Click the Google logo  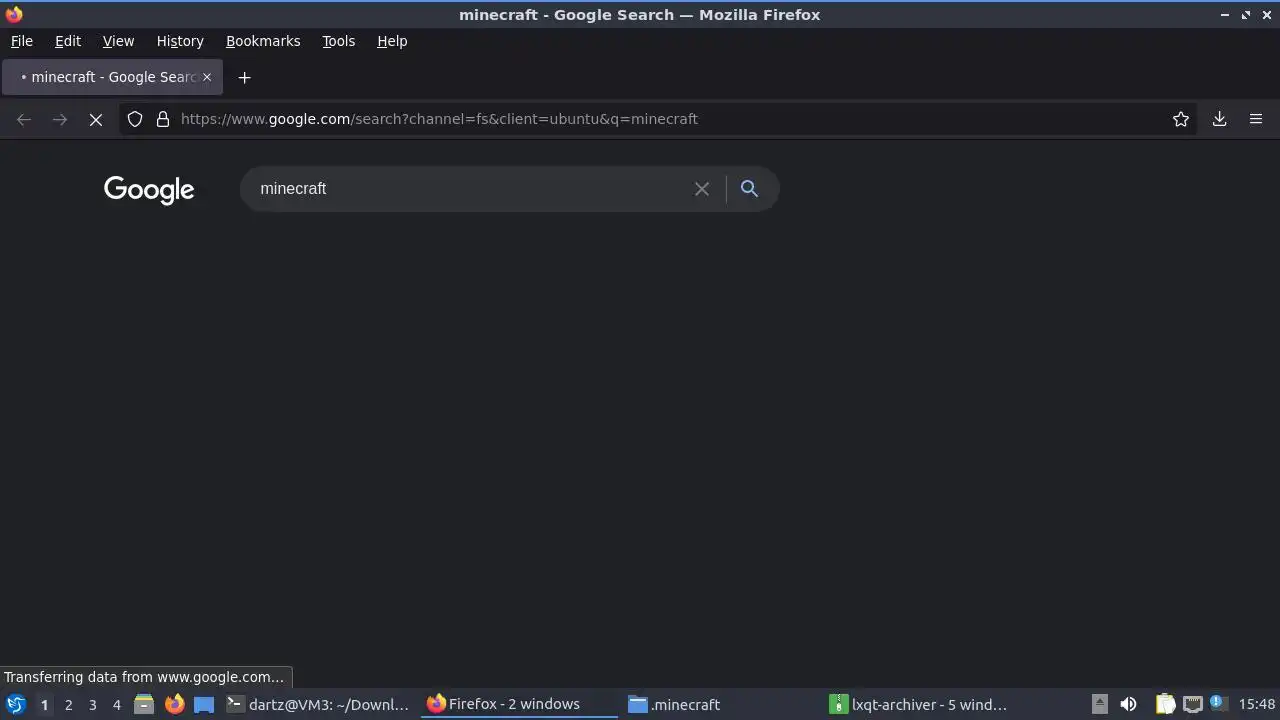[x=149, y=190]
